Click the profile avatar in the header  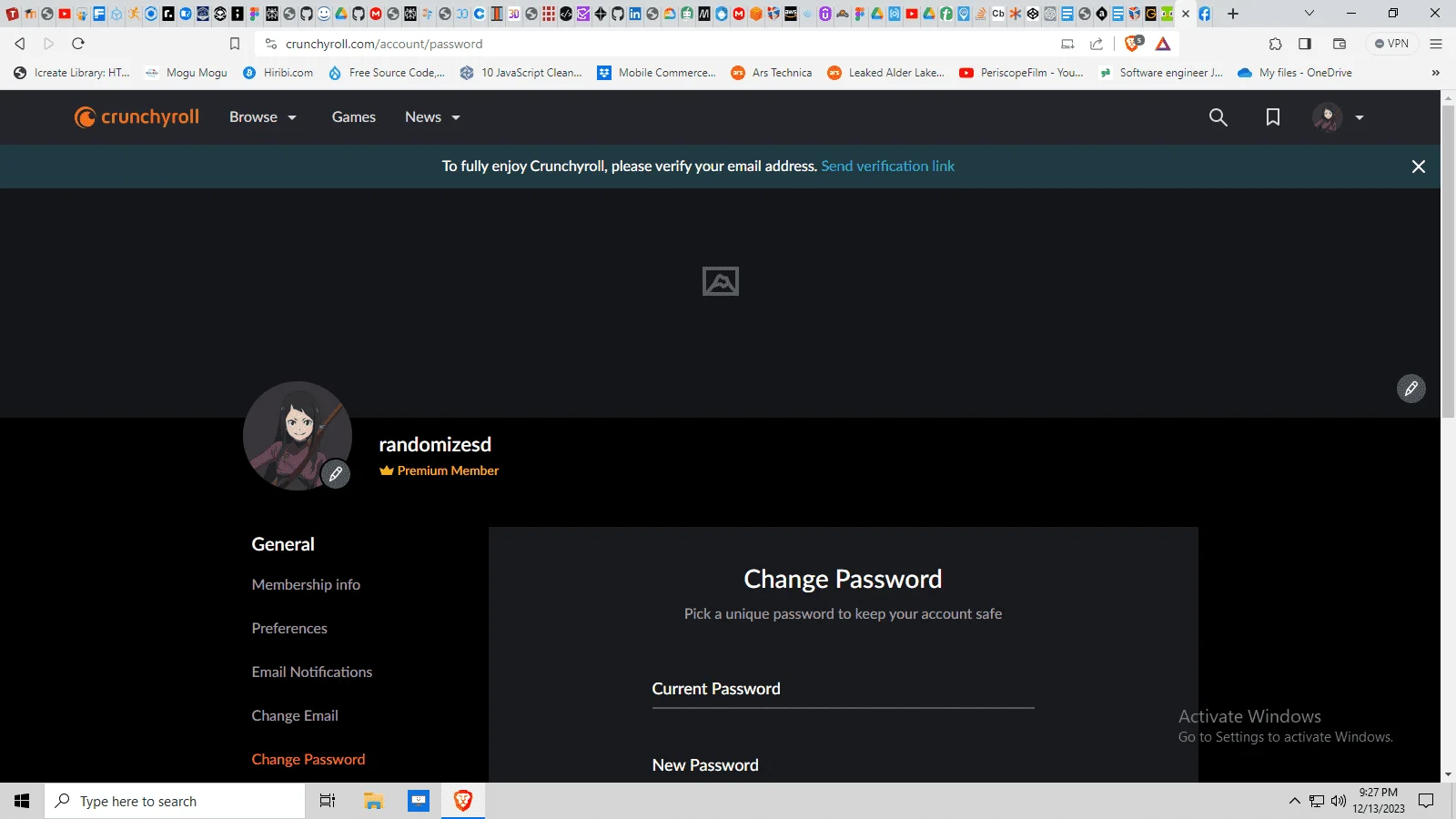pyautogui.click(x=1327, y=117)
